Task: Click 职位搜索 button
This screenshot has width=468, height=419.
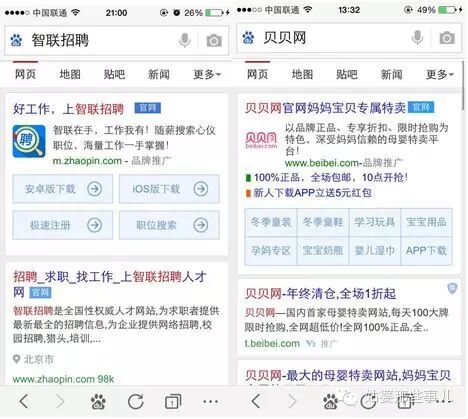Action: tap(169, 225)
